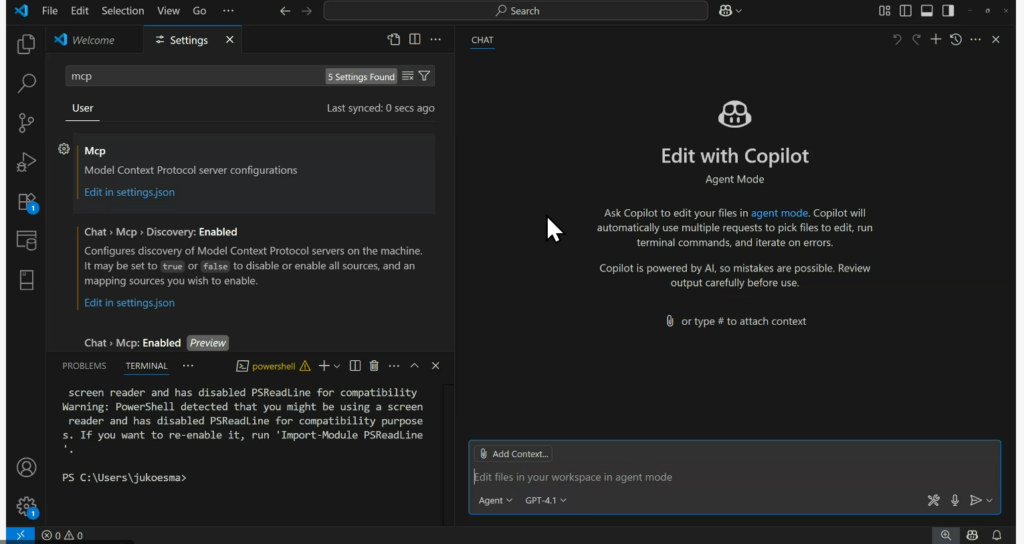This screenshot has width=1024, height=544.
Task: Open the View menu
Action: 168,10
